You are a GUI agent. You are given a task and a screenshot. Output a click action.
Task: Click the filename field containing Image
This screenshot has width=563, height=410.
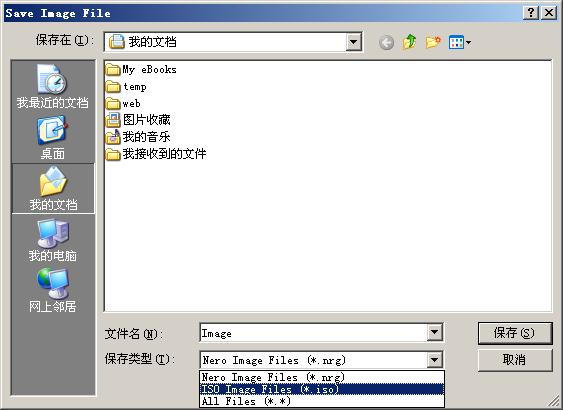click(x=313, y=333)
